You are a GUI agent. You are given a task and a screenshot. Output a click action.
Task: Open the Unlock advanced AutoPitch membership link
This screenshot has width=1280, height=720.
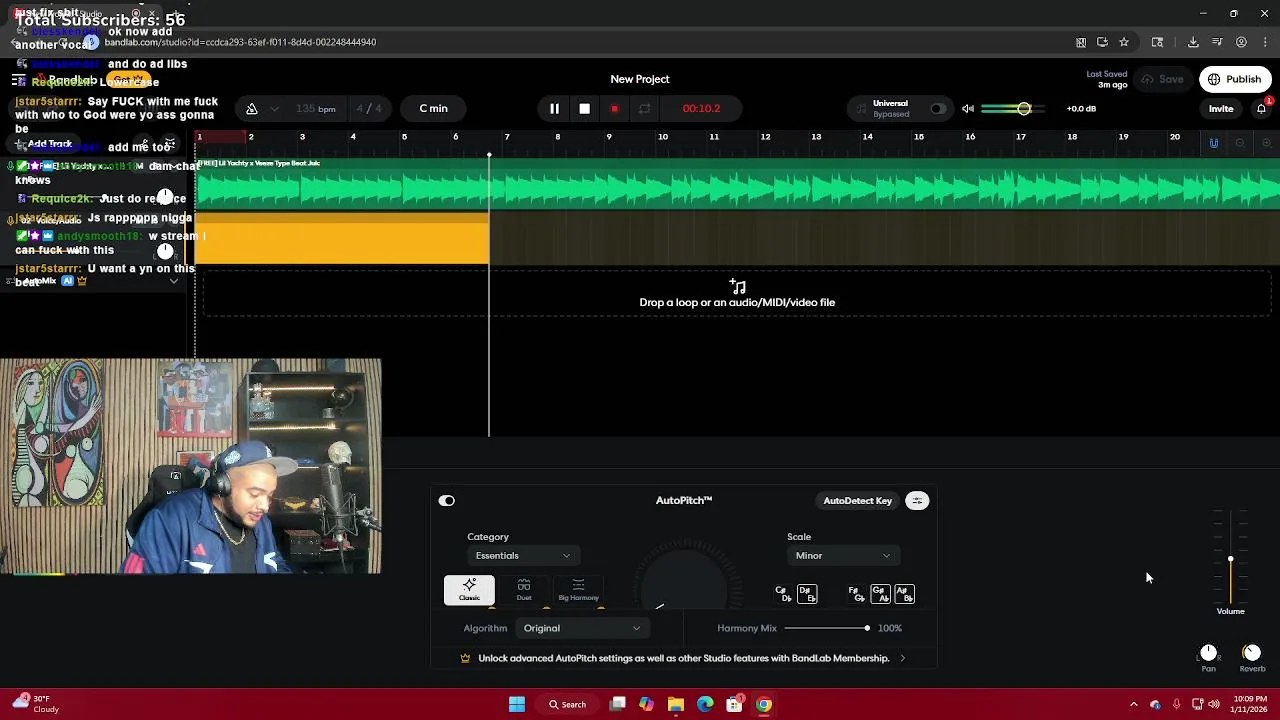[684, 658]
